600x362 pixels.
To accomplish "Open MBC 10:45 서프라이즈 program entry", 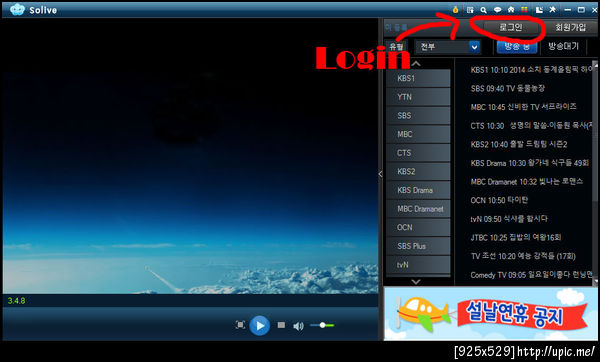I will [523, 107].
